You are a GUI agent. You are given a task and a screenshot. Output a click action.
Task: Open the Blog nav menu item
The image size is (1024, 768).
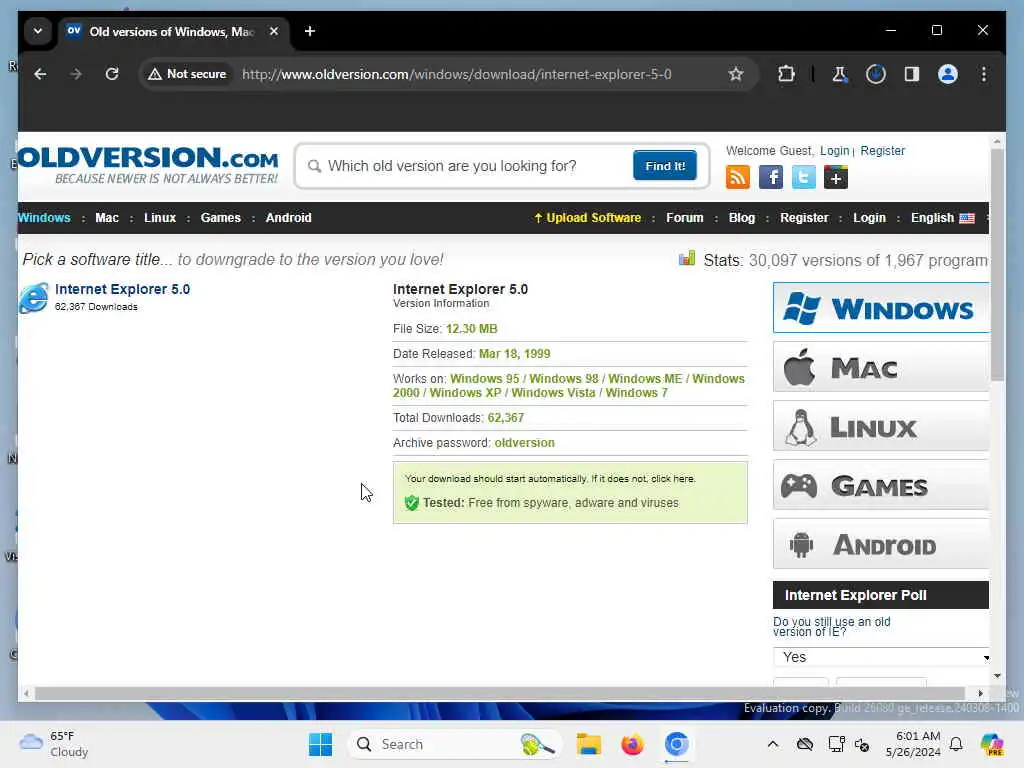coord(741,218)
